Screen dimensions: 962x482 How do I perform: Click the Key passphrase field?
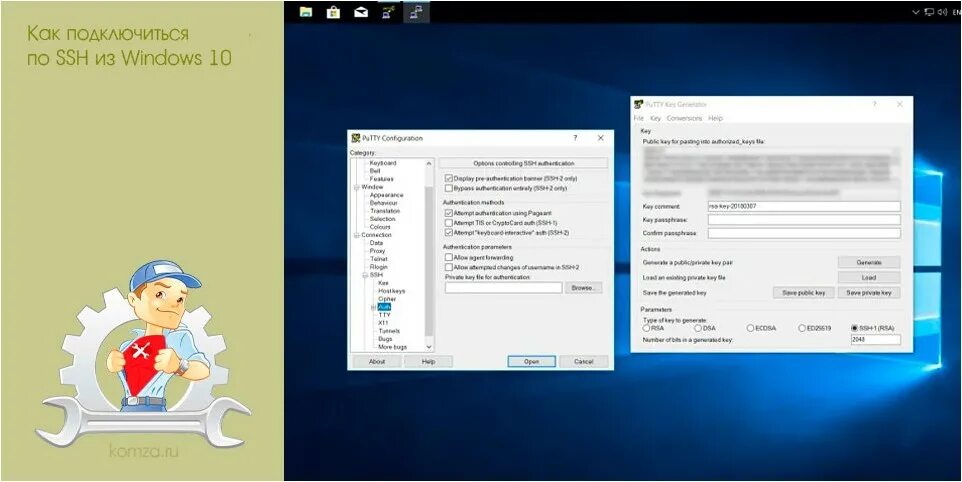(x=804, y=220)
